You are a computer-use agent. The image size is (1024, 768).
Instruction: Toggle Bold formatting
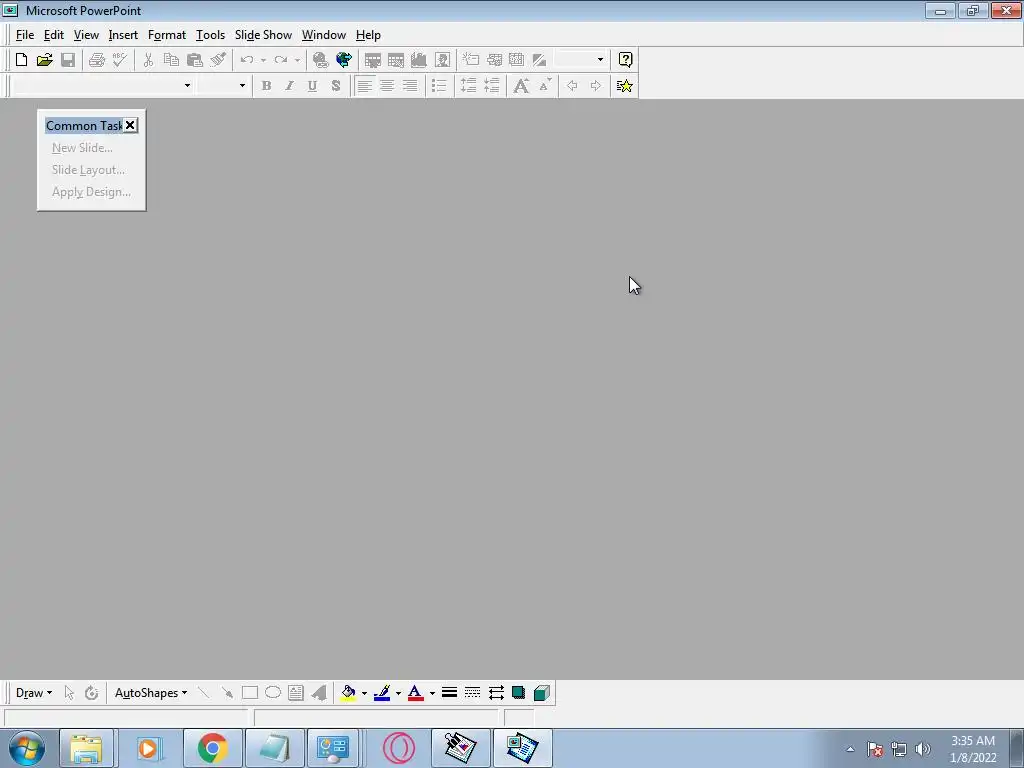[266, 86]
